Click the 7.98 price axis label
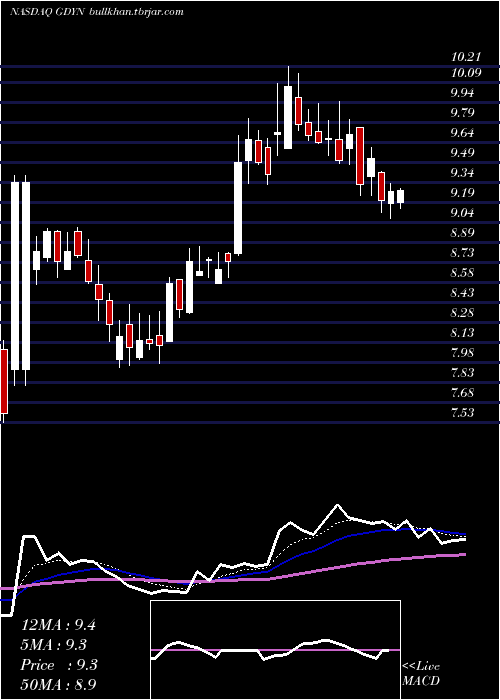 point(462,353)
